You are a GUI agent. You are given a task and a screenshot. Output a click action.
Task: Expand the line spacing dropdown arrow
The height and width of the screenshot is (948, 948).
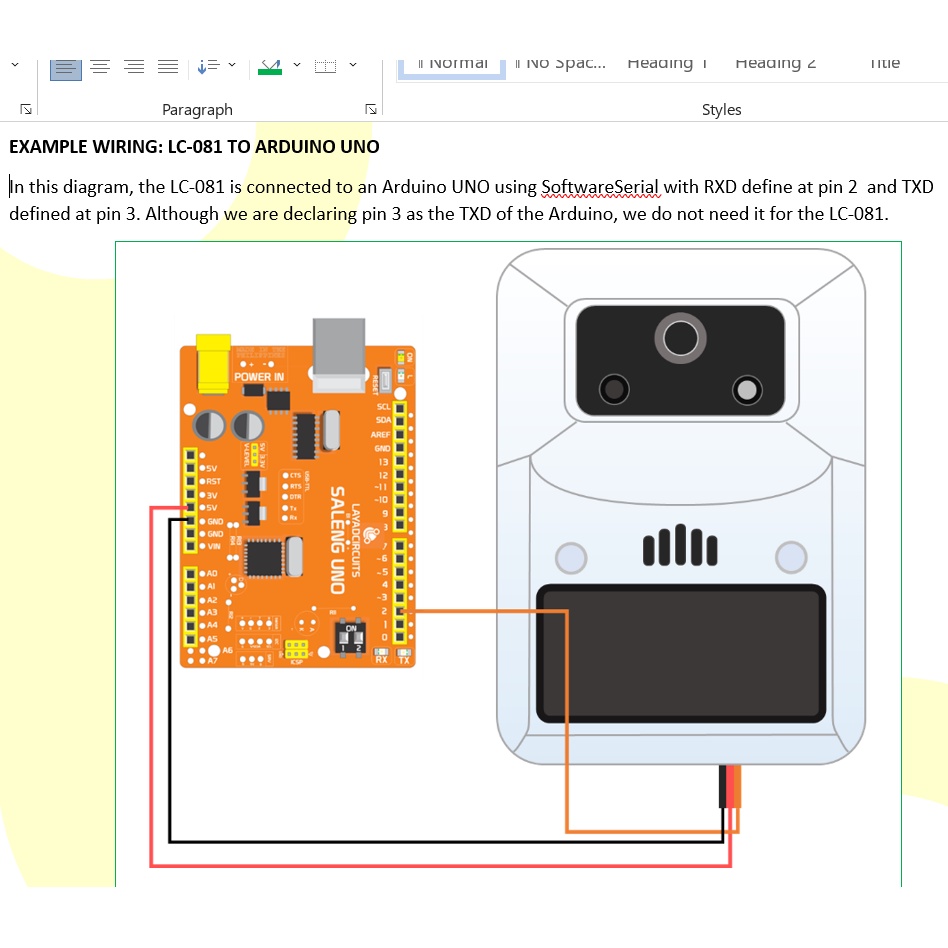232,65
